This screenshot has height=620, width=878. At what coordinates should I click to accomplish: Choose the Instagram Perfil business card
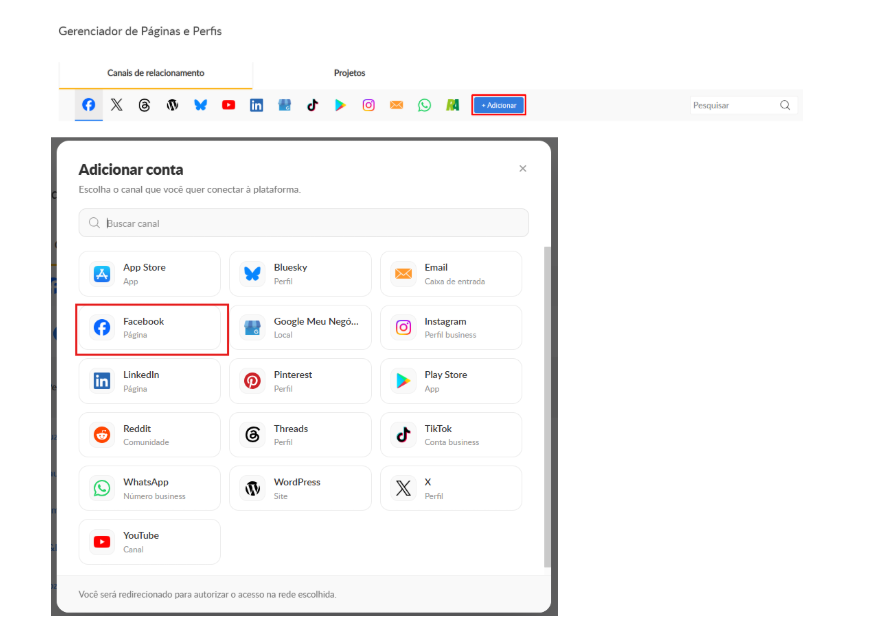pos(451,328)
